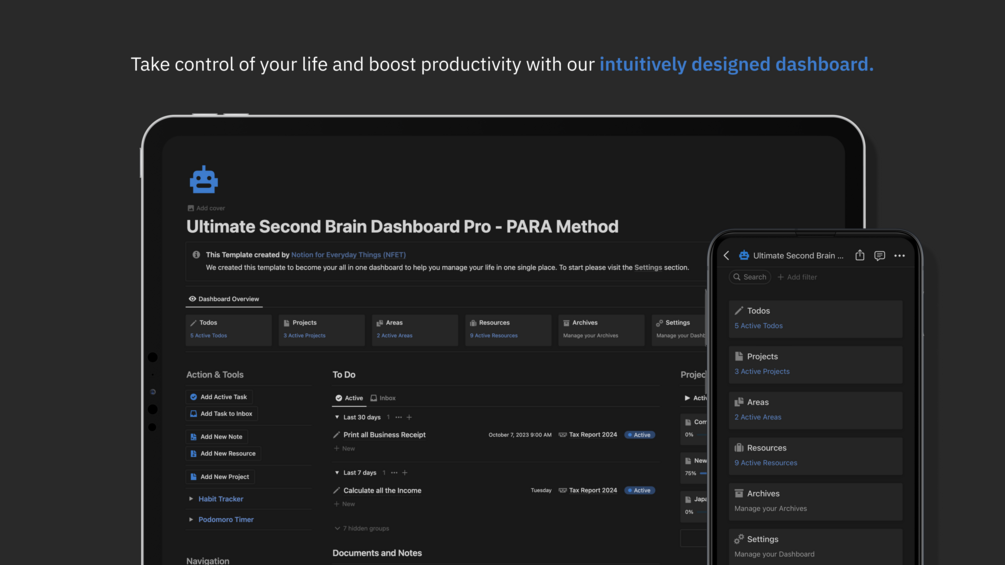Expand the Podomoro Timer toggle
The image size is (1005, 565).
191,520
